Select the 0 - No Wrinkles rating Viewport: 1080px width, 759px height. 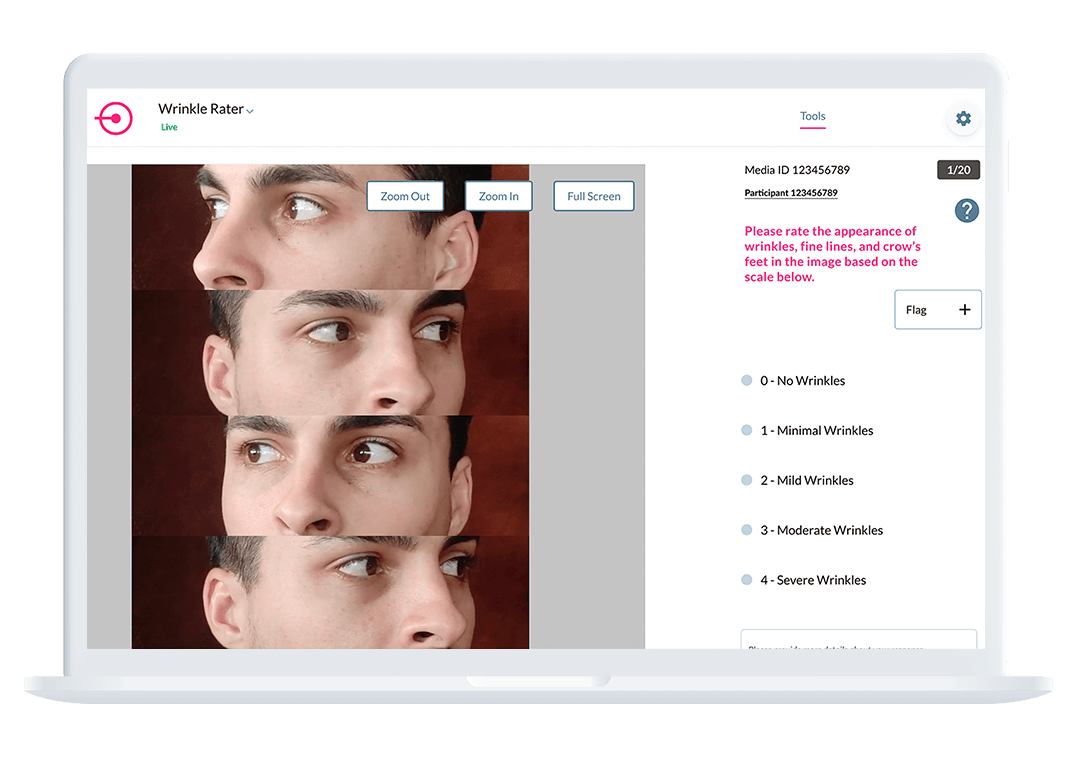click(x=746, y=380)
